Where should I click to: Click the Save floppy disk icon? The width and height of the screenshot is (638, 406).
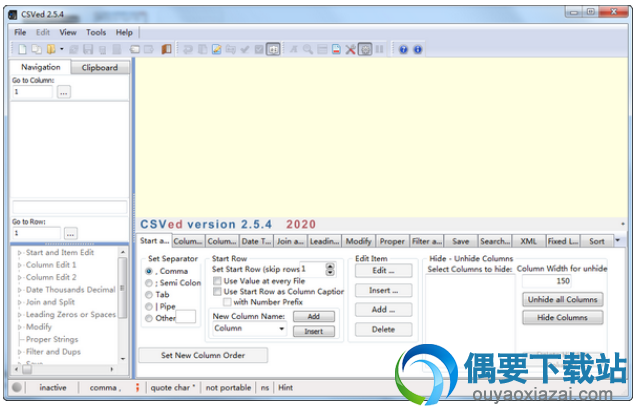pyautogui.click(x=88, y=50)
